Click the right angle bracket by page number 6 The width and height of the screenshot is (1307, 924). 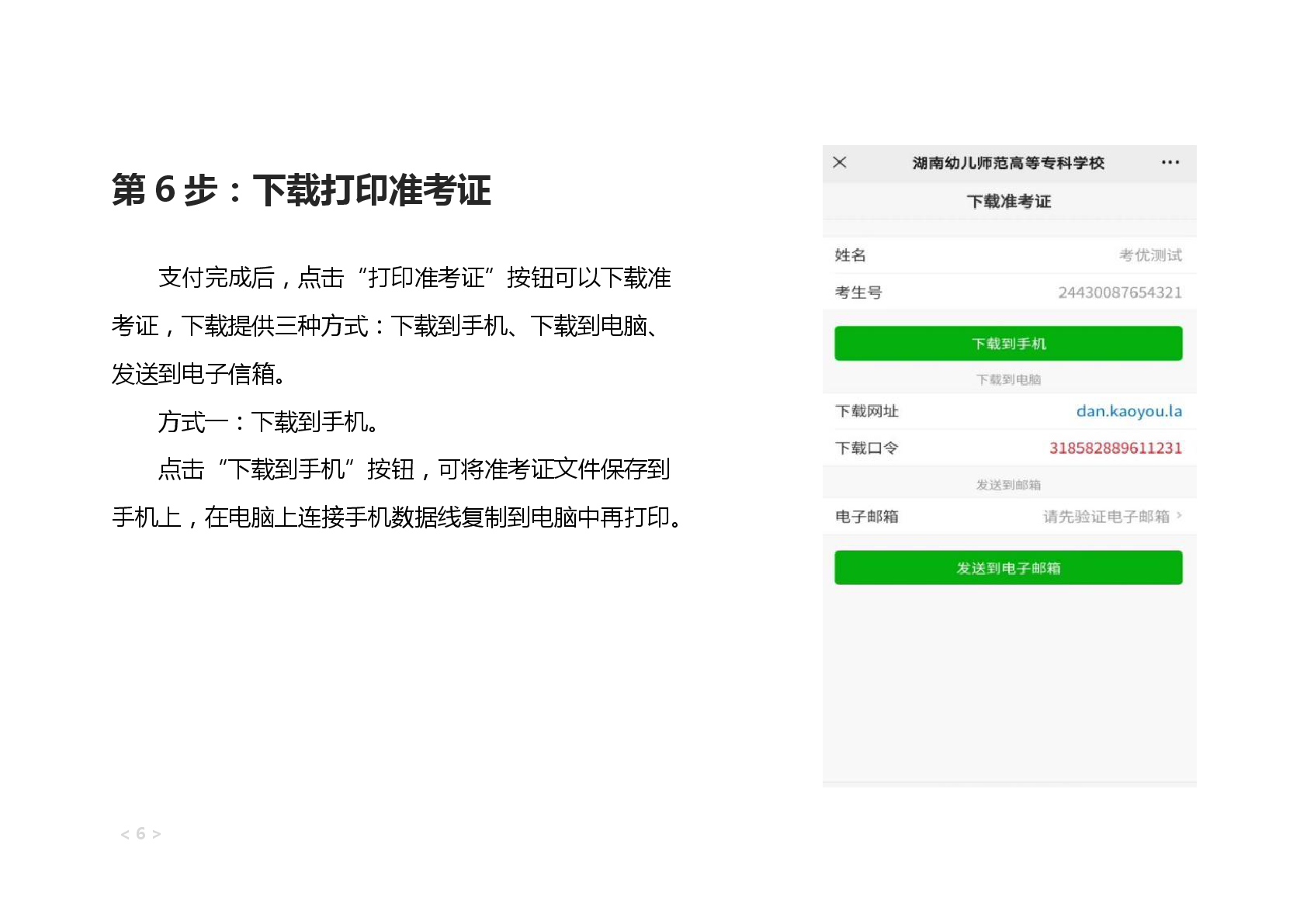(x=157, y=835)
